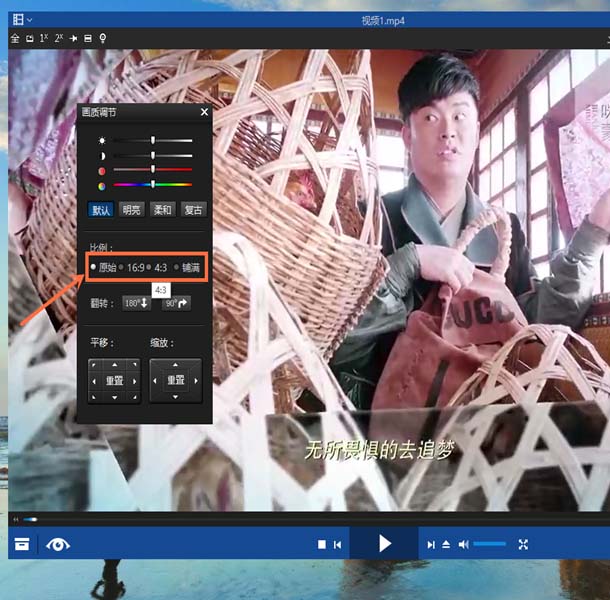Pan the video to lower-right
The height and width of the screenshot is (600, 610).
point(135,397)
